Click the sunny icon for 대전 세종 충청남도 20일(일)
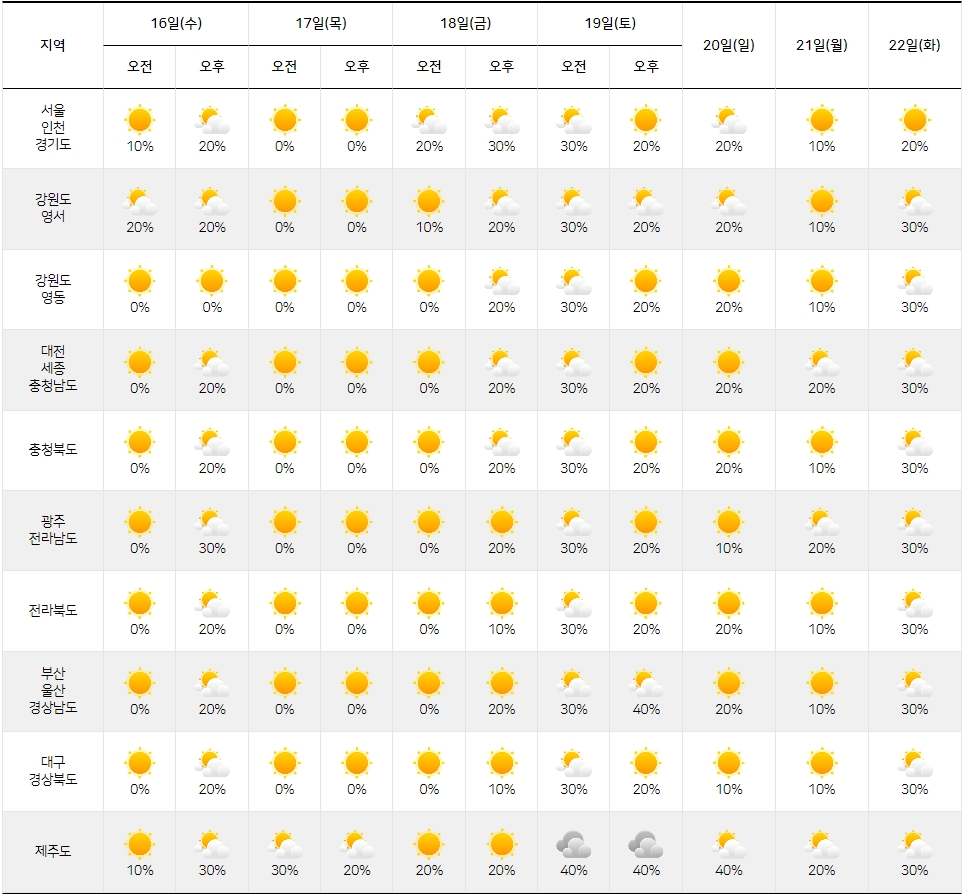The image size is (964, 896). click(729, 362)
